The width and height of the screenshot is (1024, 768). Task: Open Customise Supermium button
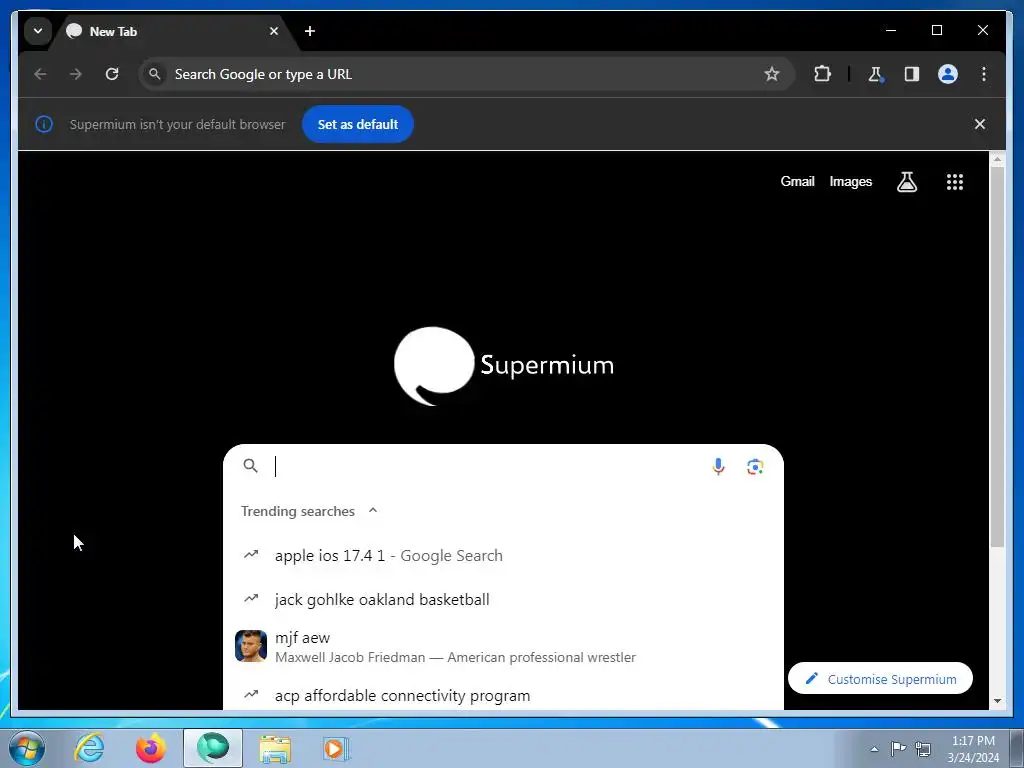click(x=880, y=679)
